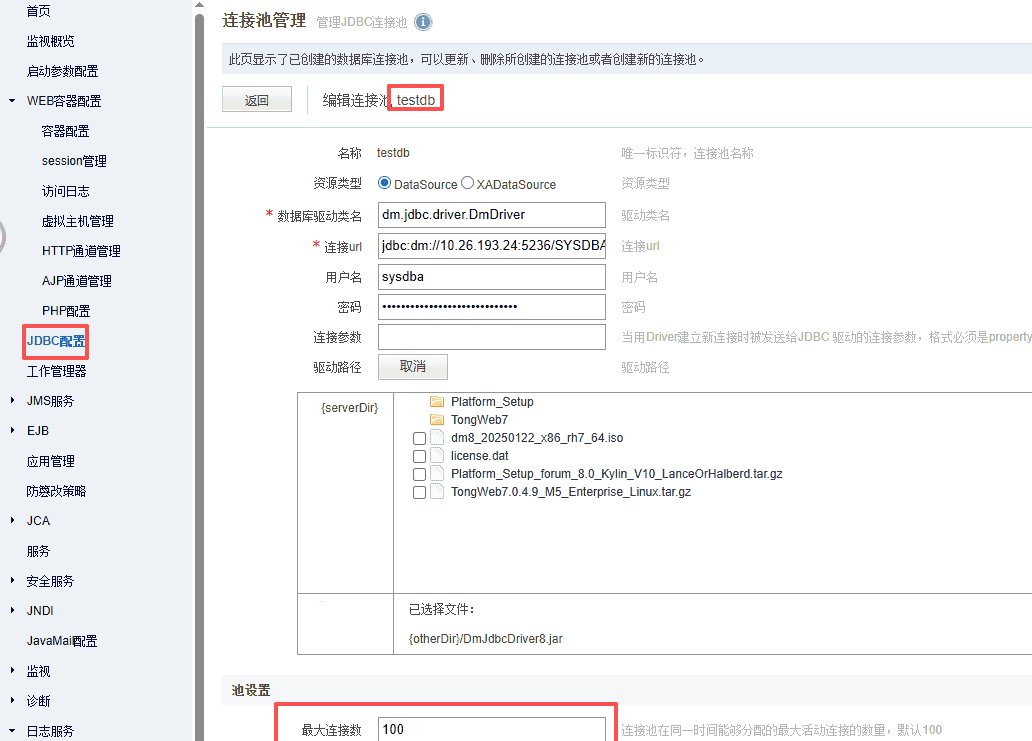Open the TongWeb7 folder icon

tap(436, 420)
